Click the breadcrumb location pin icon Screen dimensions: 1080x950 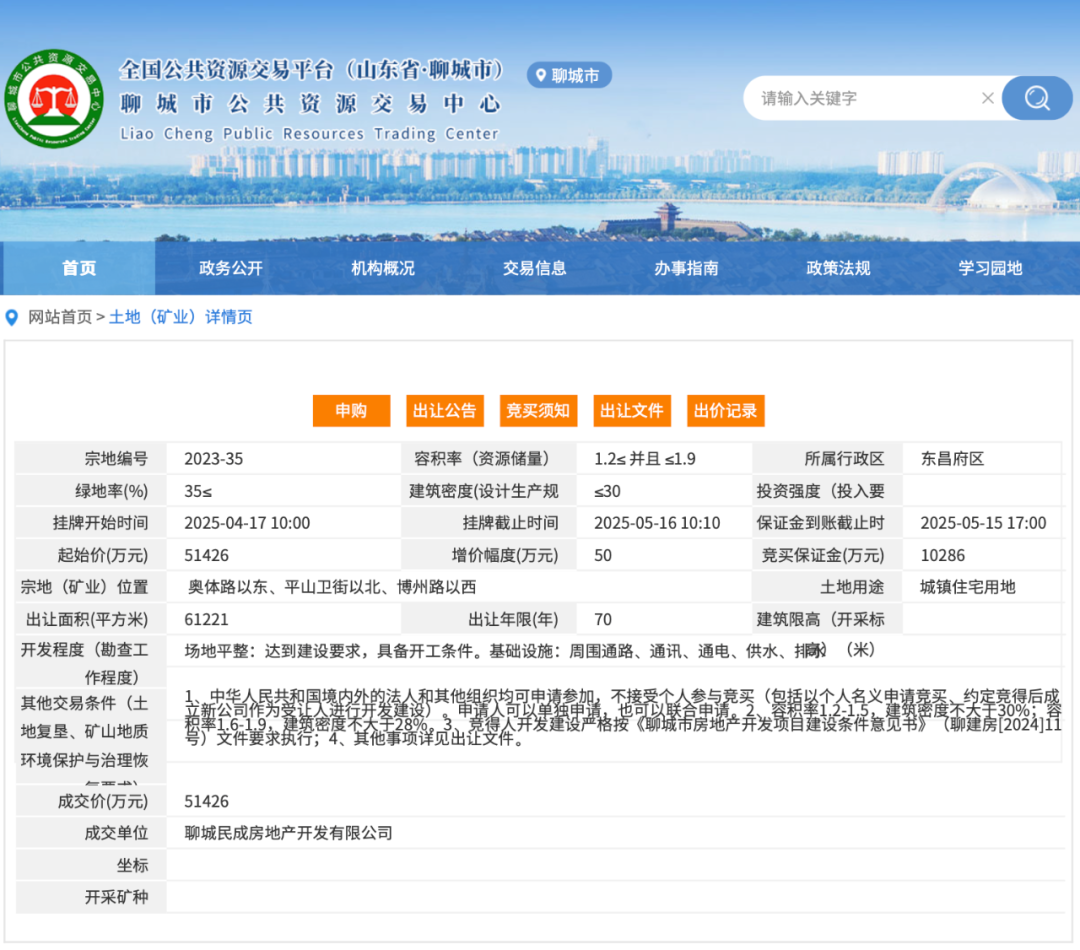[x=12, y=317]
